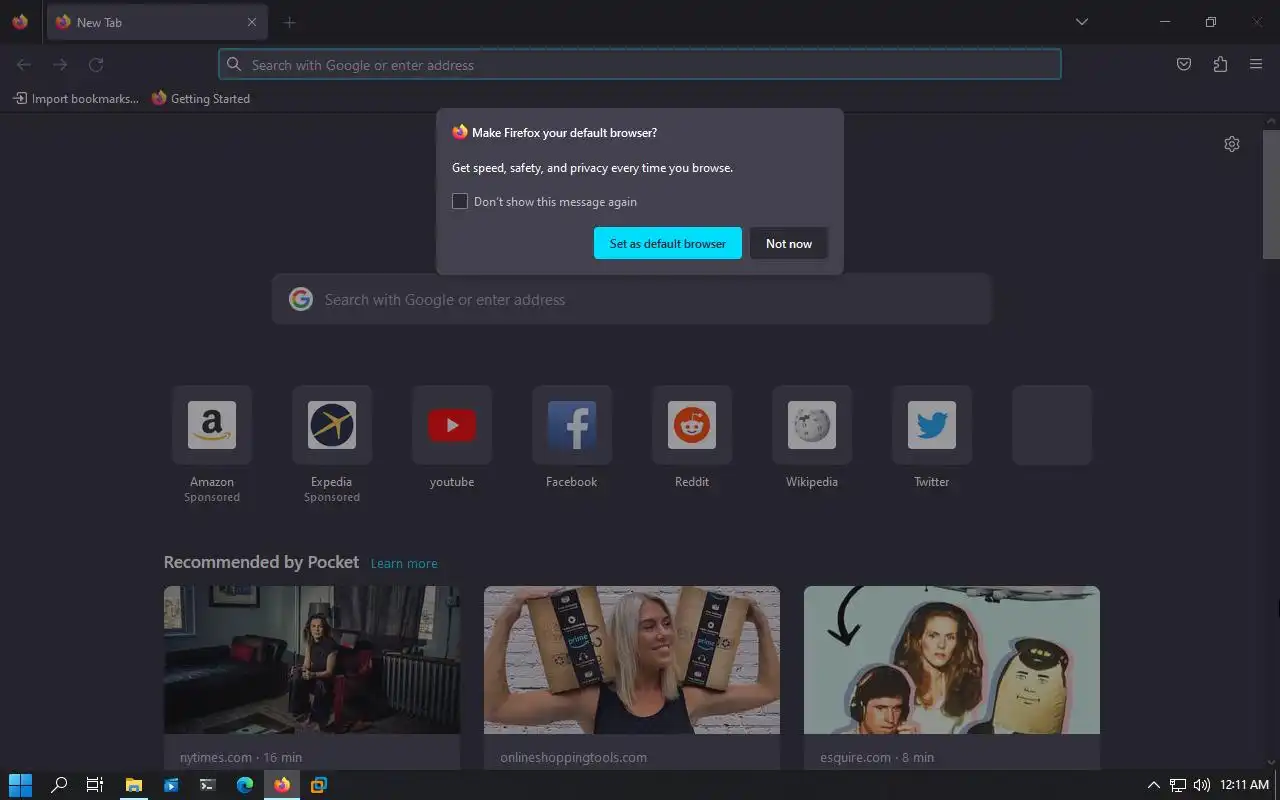Screen dimensions: 1280x800
Task: Open the 12:11 AM clock
Action: [1245, 785]
